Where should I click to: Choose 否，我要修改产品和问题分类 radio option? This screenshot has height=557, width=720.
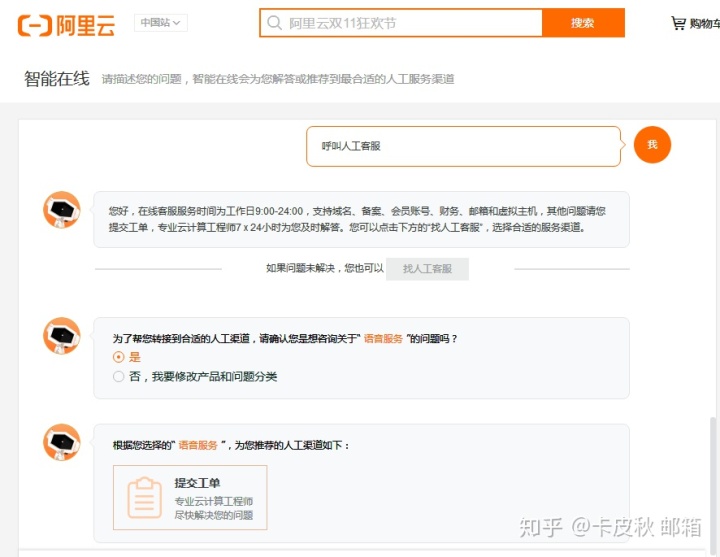coord(119,377)
